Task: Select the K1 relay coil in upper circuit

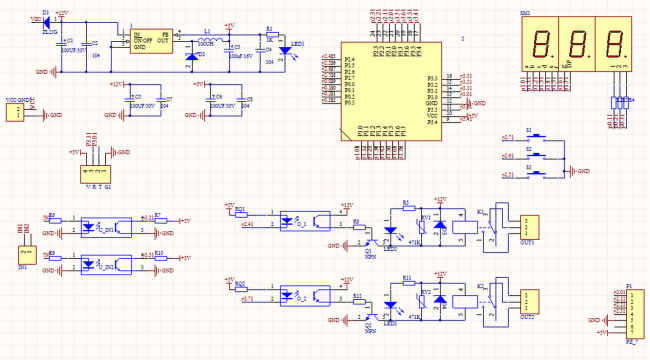Action: coord(465,228)
